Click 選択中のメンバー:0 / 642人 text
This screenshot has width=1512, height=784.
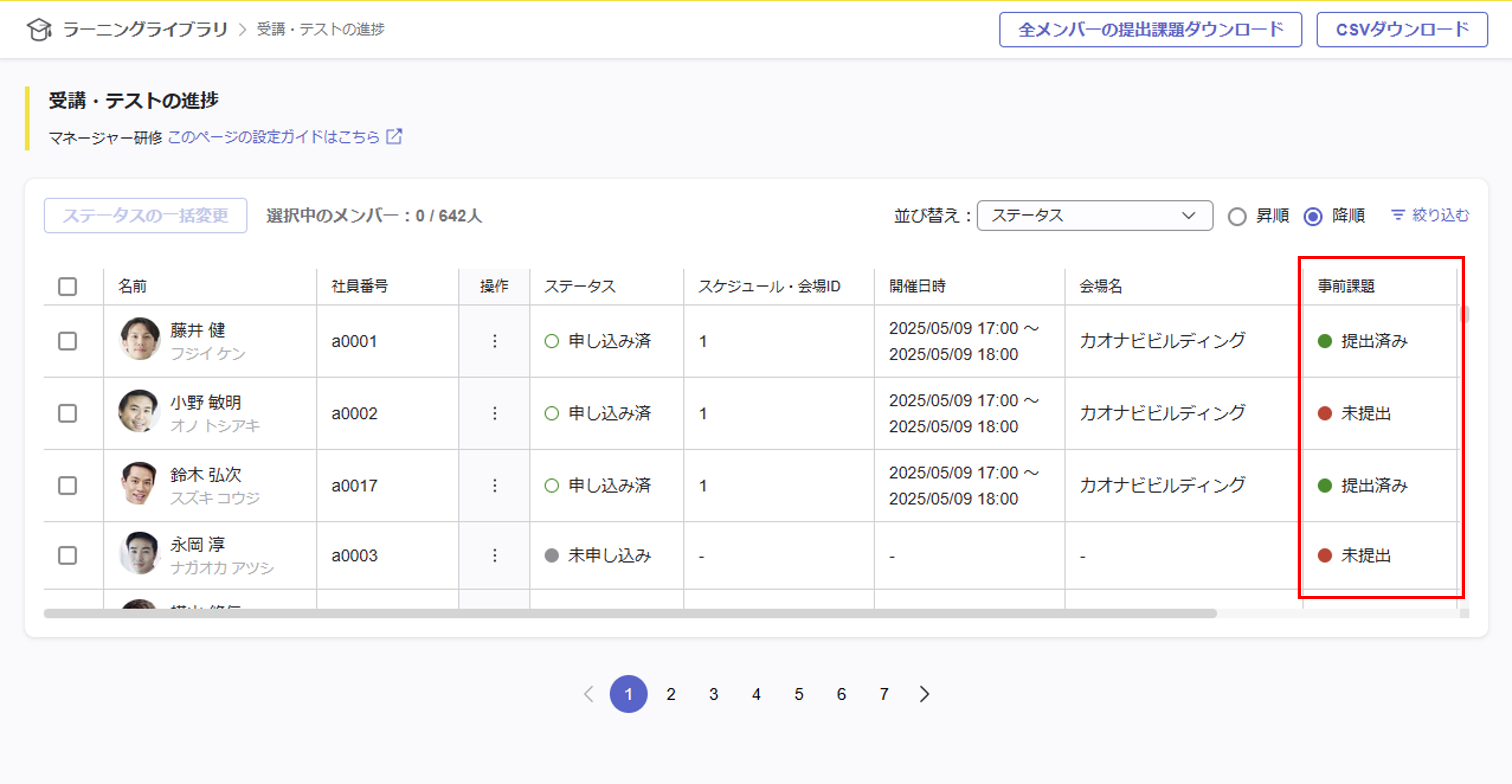click(x=374, y=216)
